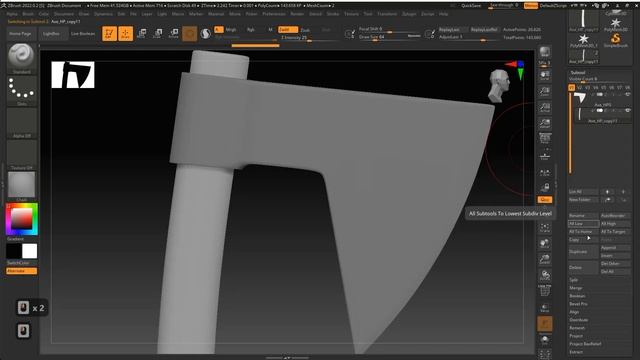This screenshot has width=640, height=360.
Task: Pick a color in the color picker
Action: 22,219
